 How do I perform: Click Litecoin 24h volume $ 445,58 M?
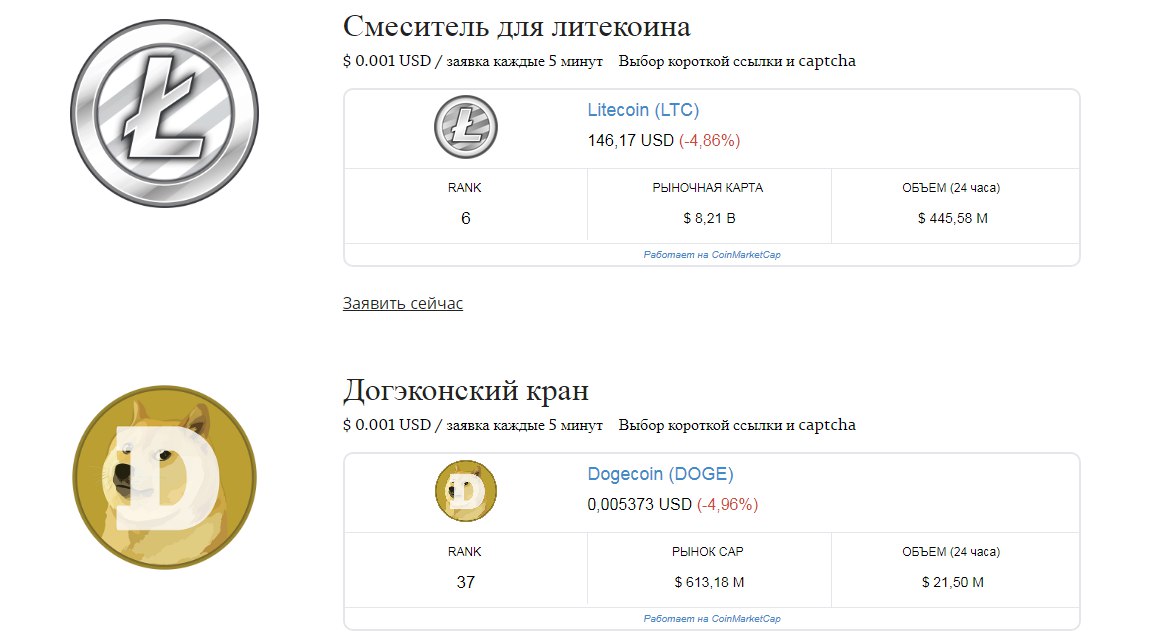(952, 218)
